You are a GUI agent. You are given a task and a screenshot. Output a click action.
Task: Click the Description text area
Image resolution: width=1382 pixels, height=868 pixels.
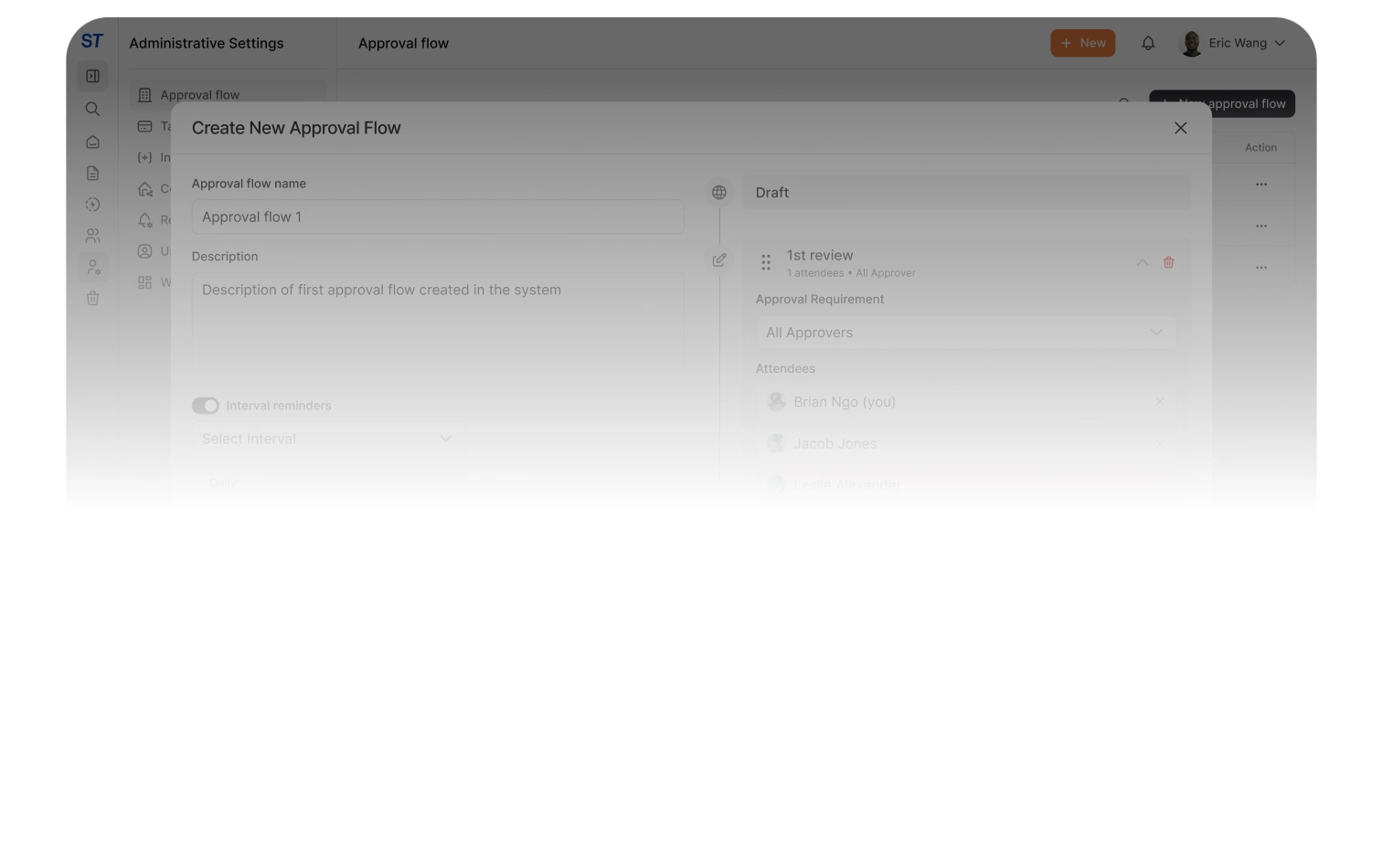click(437, 320)
